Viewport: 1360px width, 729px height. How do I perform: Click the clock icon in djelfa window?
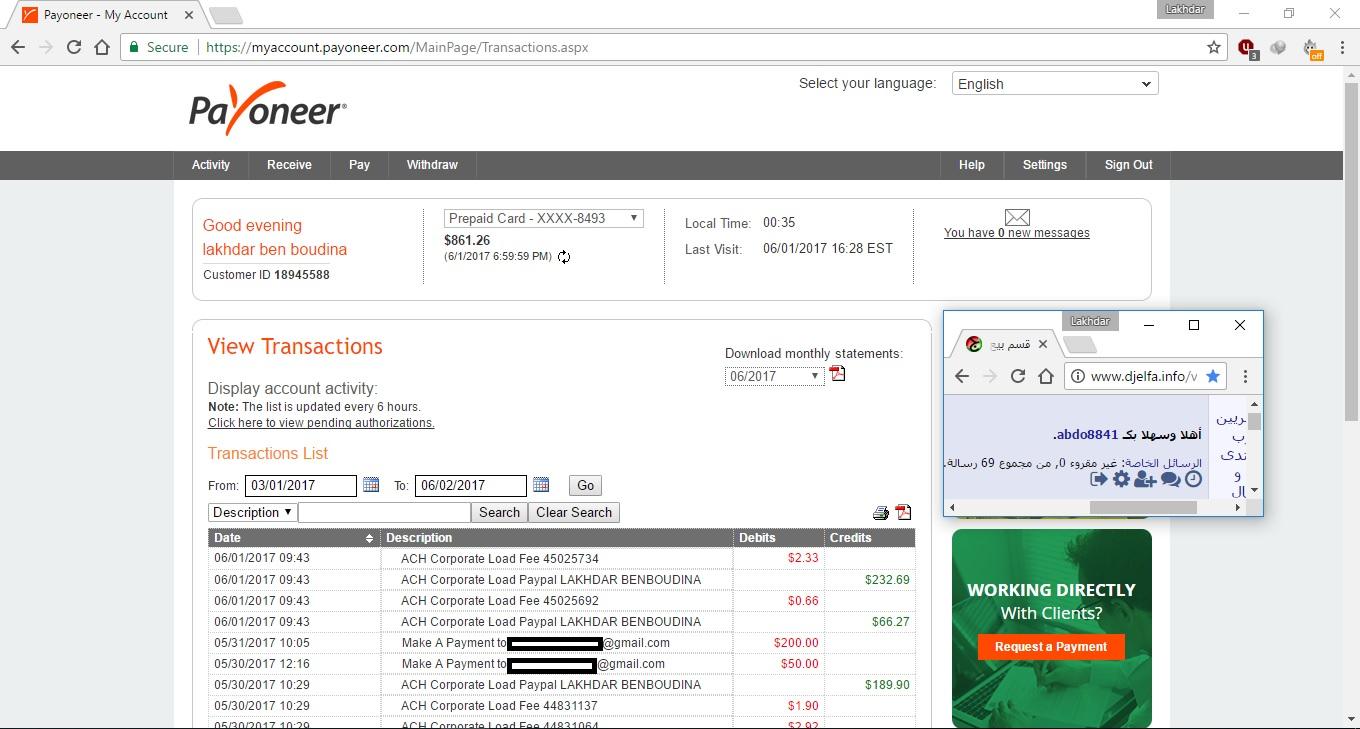pyautogui.click(x=1193, y=479)
